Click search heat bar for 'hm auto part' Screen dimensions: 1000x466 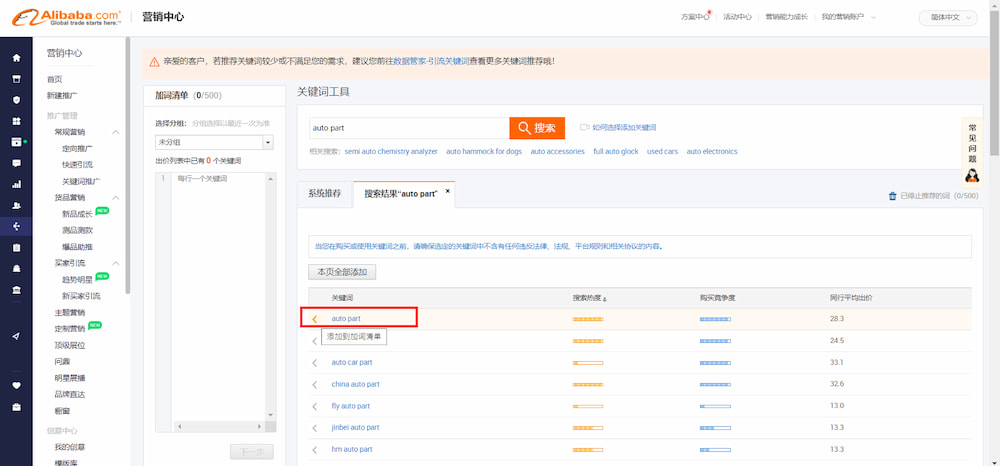[588, 449]
